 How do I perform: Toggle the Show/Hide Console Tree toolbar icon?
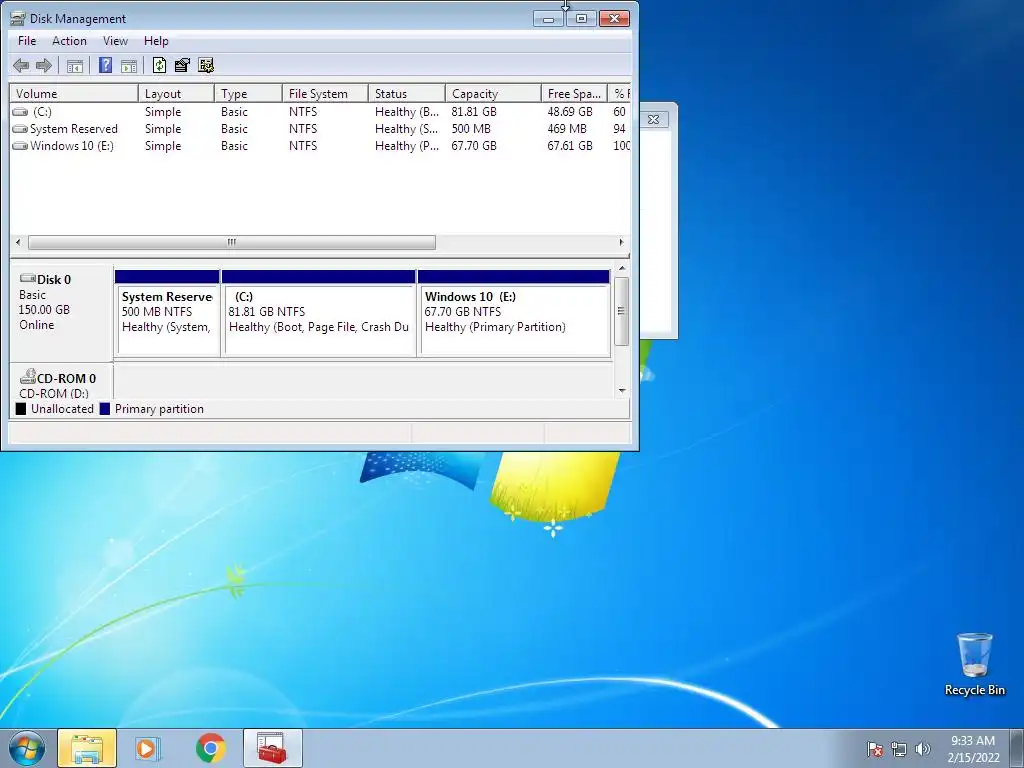pyautogui.click(x=74, y=65)
